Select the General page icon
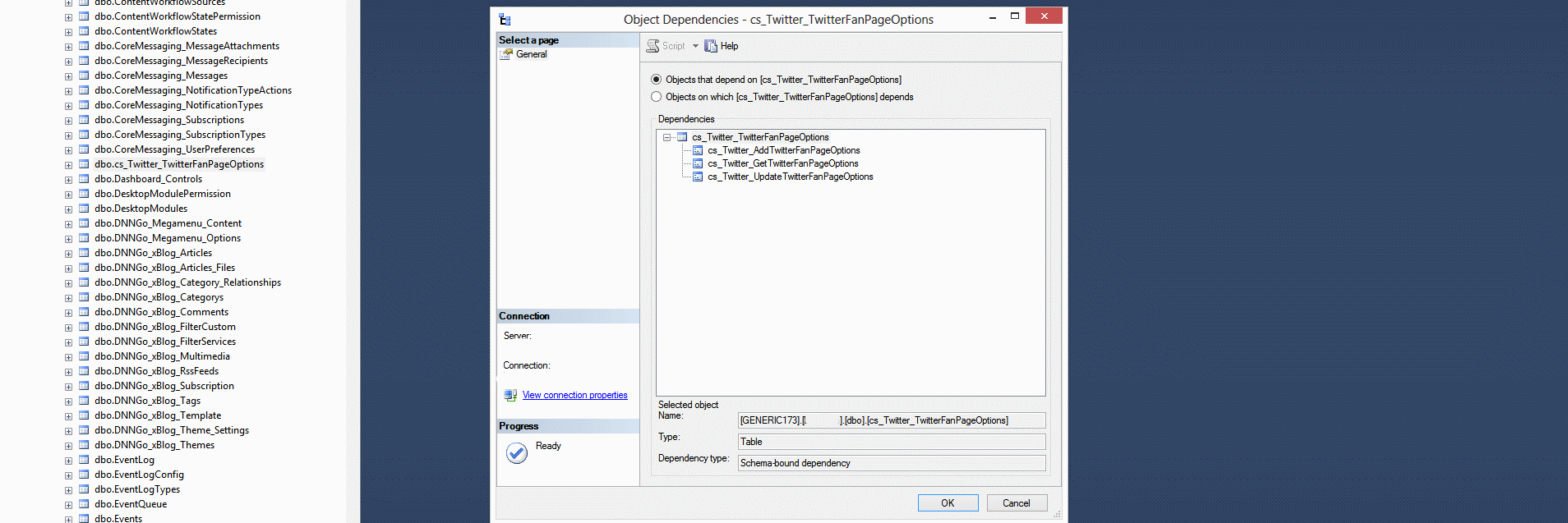The image size is (1568, 523). 507,54
